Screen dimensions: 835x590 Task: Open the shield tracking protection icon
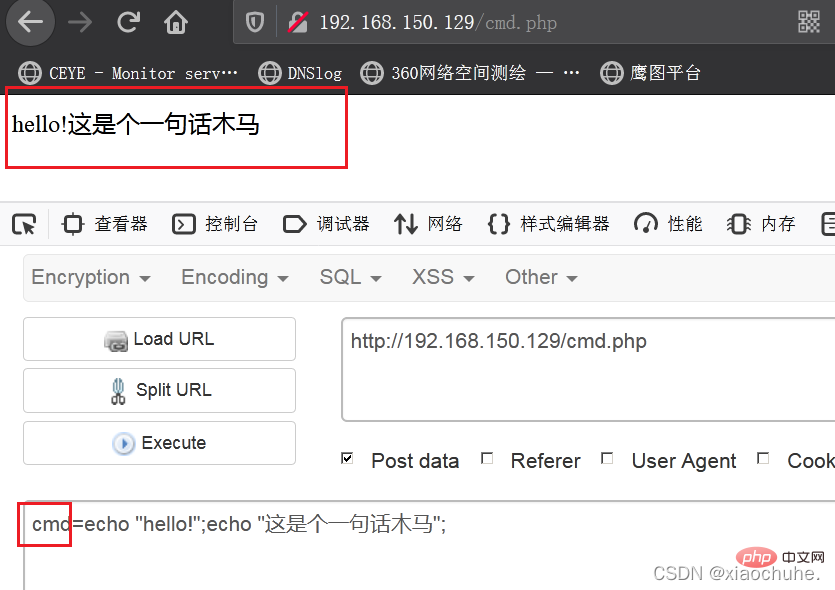point(255,22)
